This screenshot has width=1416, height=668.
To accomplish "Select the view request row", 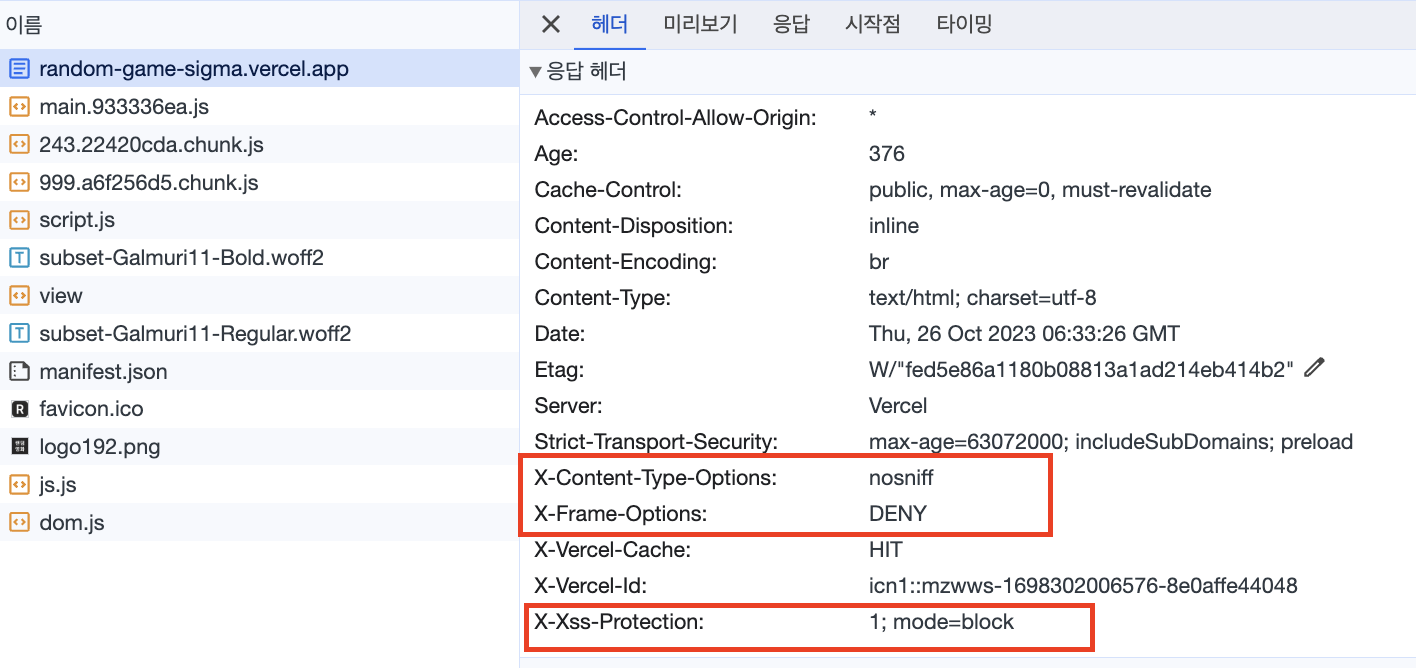I will click(x=61, y=296).
